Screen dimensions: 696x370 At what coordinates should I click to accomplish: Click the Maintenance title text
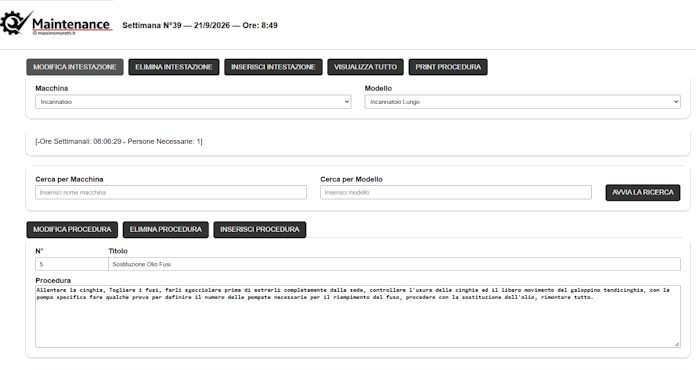click(x=71, y=24)
